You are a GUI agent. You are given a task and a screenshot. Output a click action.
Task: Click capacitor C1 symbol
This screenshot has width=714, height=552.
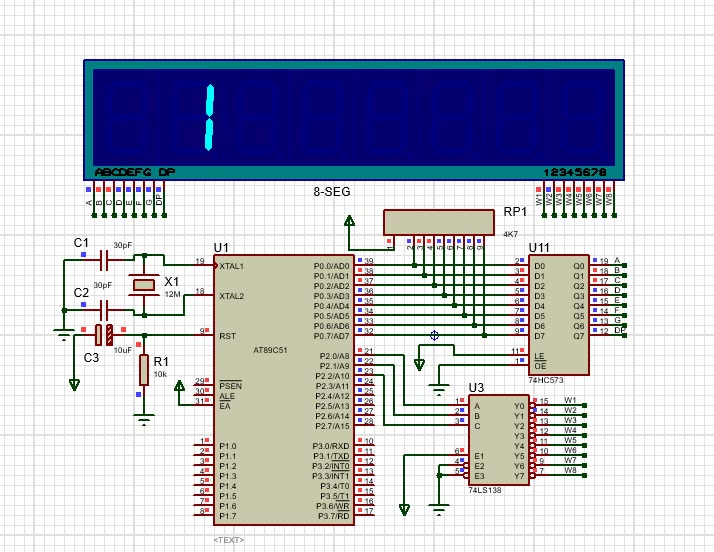click(x=102, y=259)
